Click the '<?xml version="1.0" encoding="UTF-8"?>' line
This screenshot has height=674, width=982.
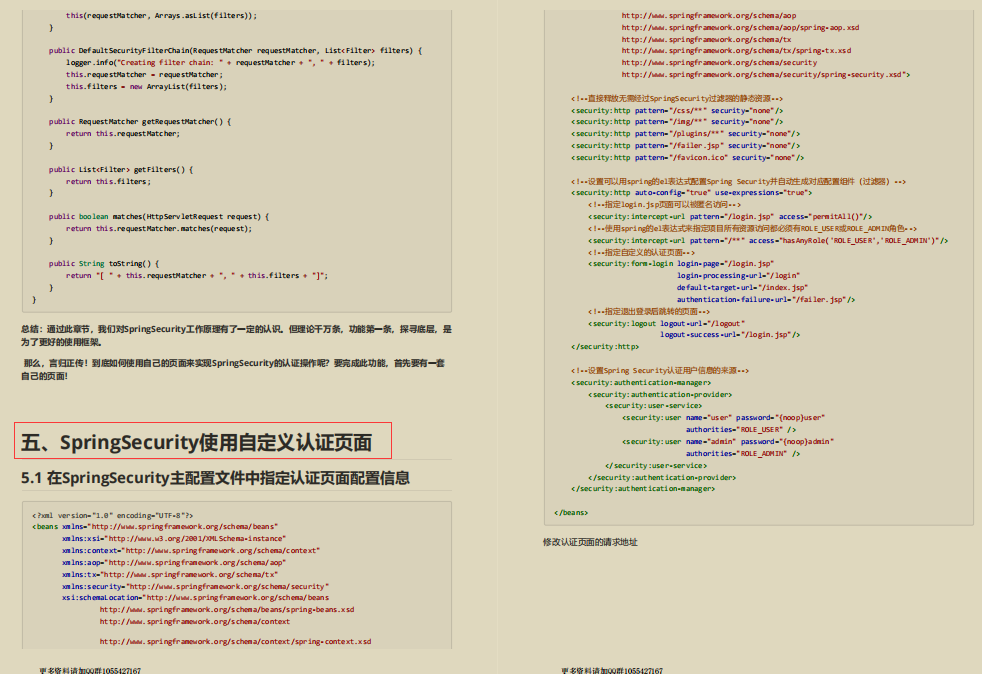(113, 516)
